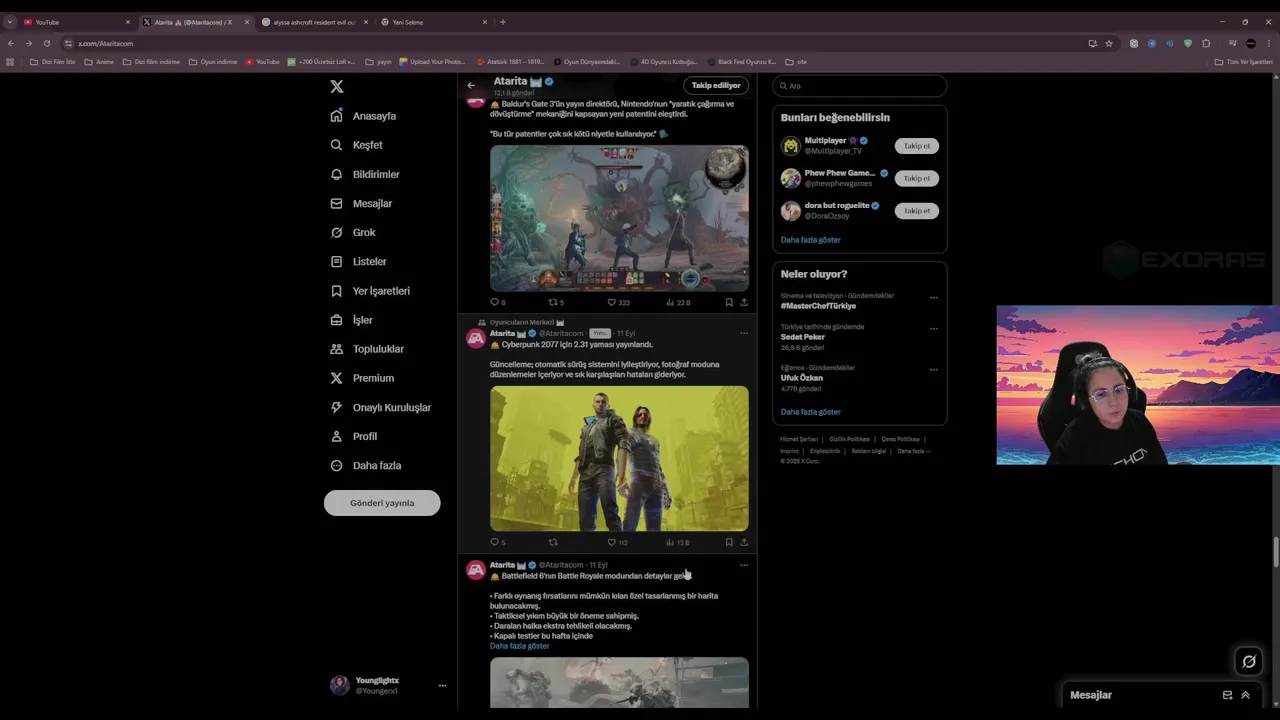Open İşler from the sidebar
The height and width of the screenshot is (720, 1280).
pos(352,320)
